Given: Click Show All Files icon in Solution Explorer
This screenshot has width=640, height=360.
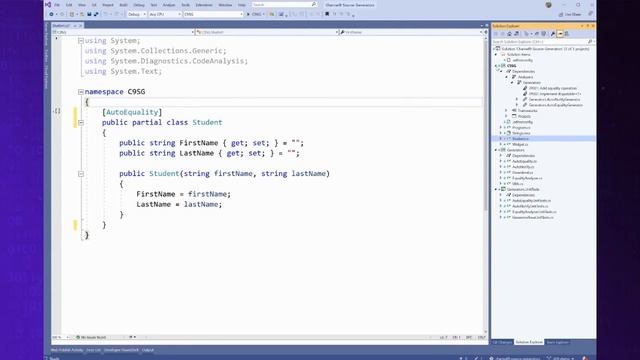Looking at the screenshot, I should coord(543,34).
